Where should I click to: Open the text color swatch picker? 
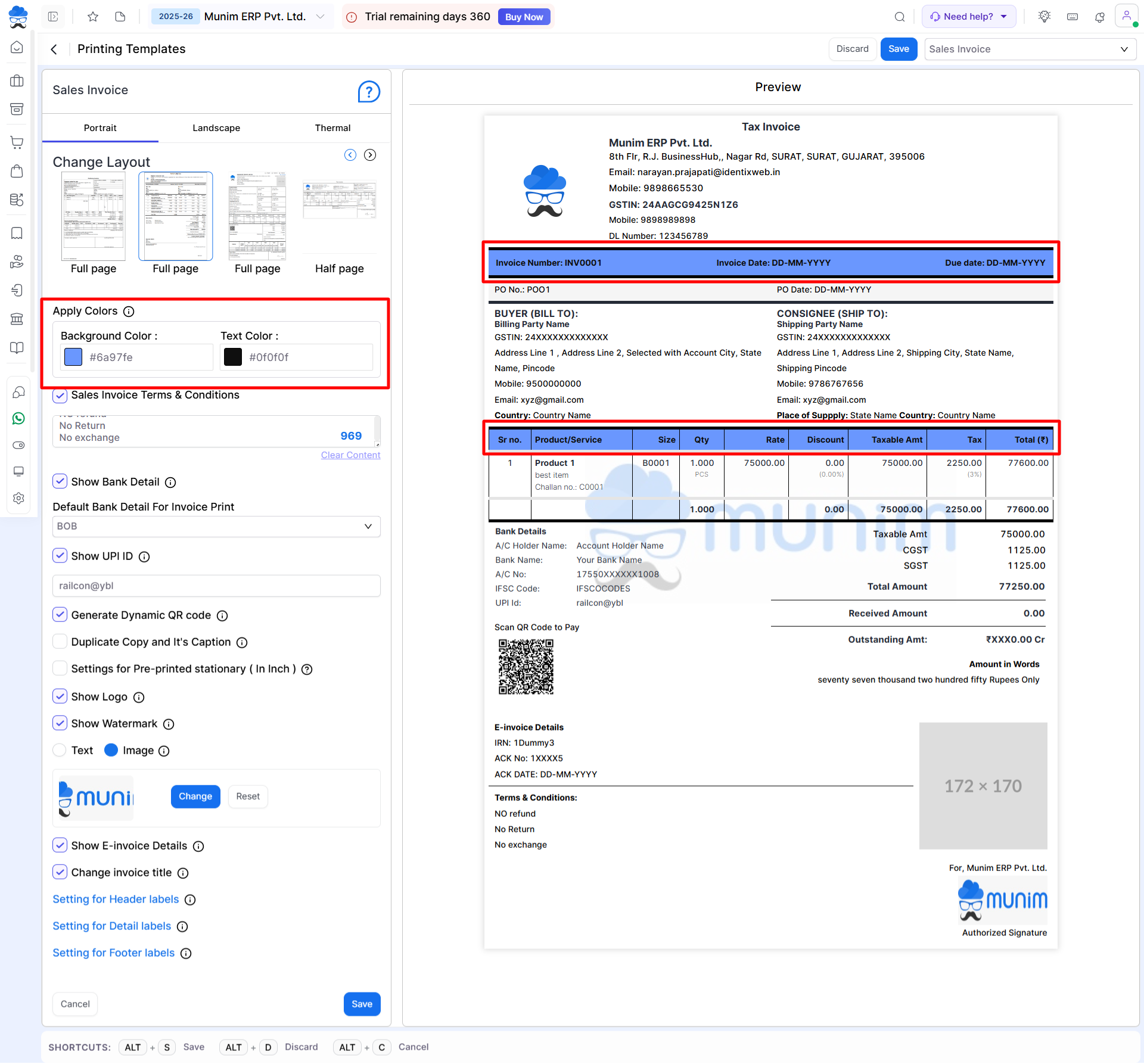(x=233, y=357)
